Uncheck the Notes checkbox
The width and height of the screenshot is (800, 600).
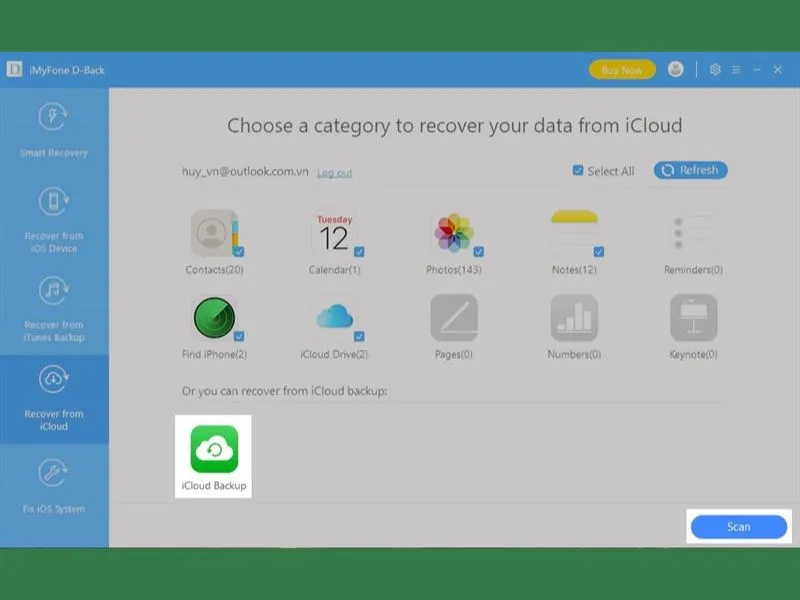coord(599,252)
